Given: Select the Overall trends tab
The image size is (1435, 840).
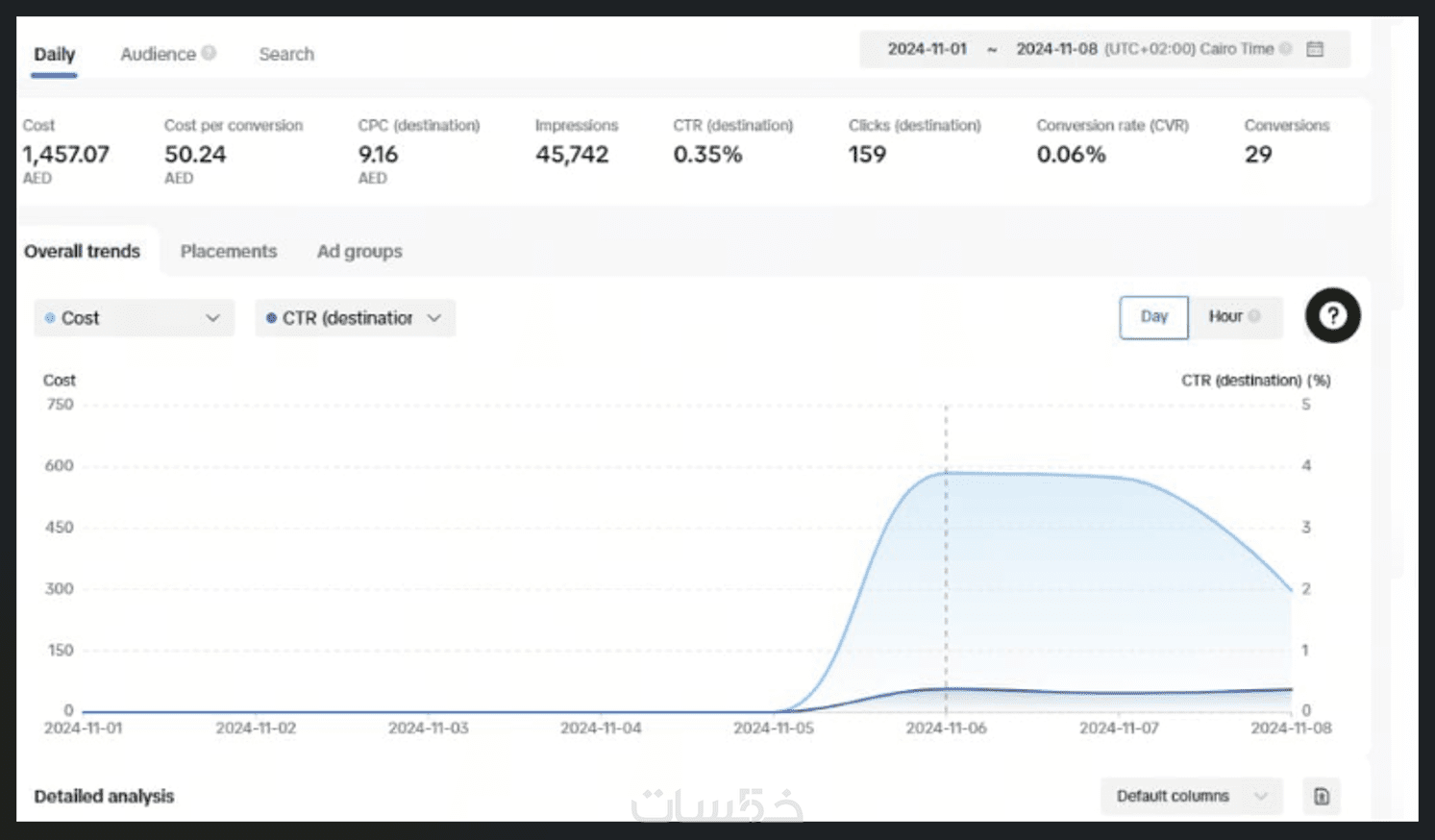Looking at the screenshot, I should (x=82, y=251).
